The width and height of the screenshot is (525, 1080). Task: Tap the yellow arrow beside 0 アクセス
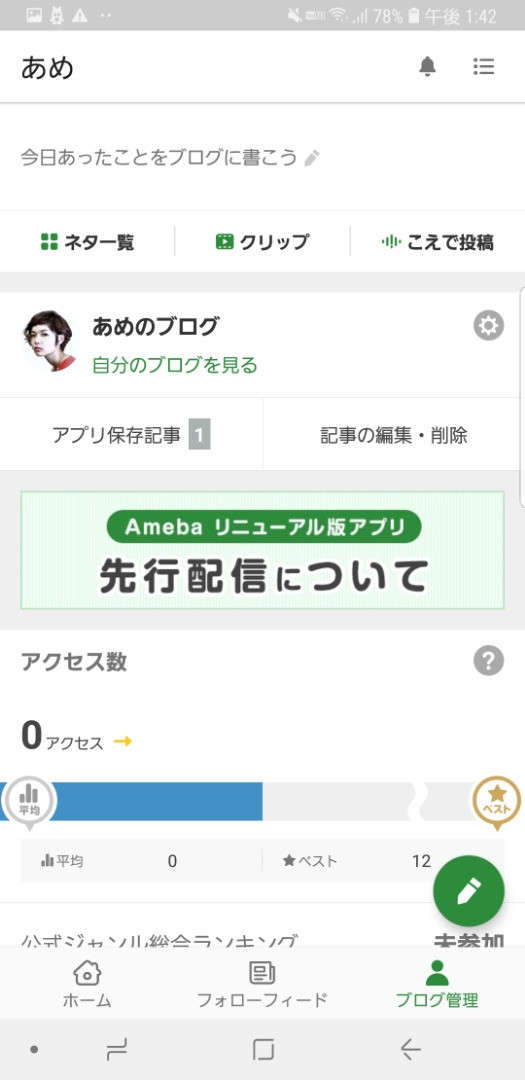[x=123, y=742]
